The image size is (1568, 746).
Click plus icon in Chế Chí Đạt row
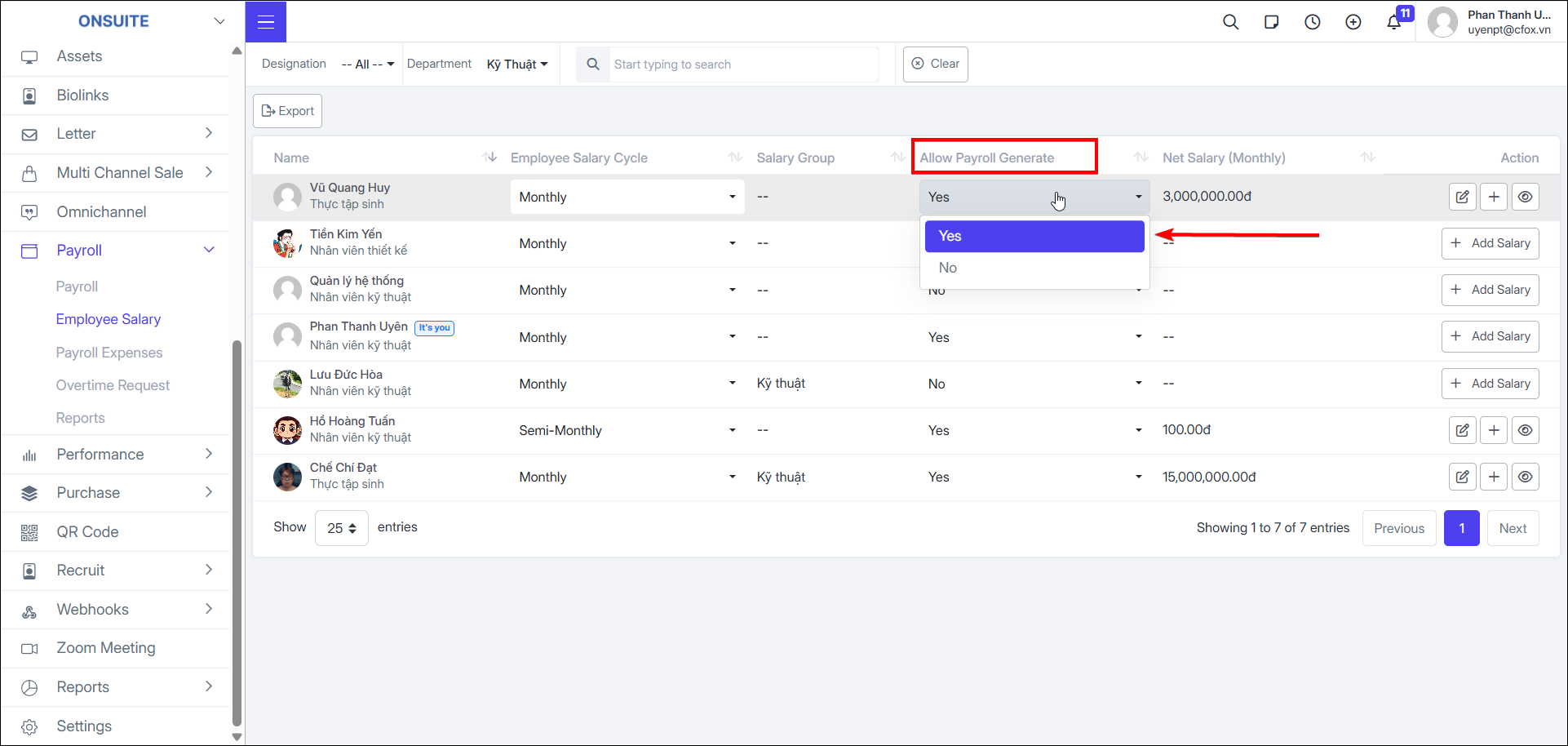[x=1494, y=477]
